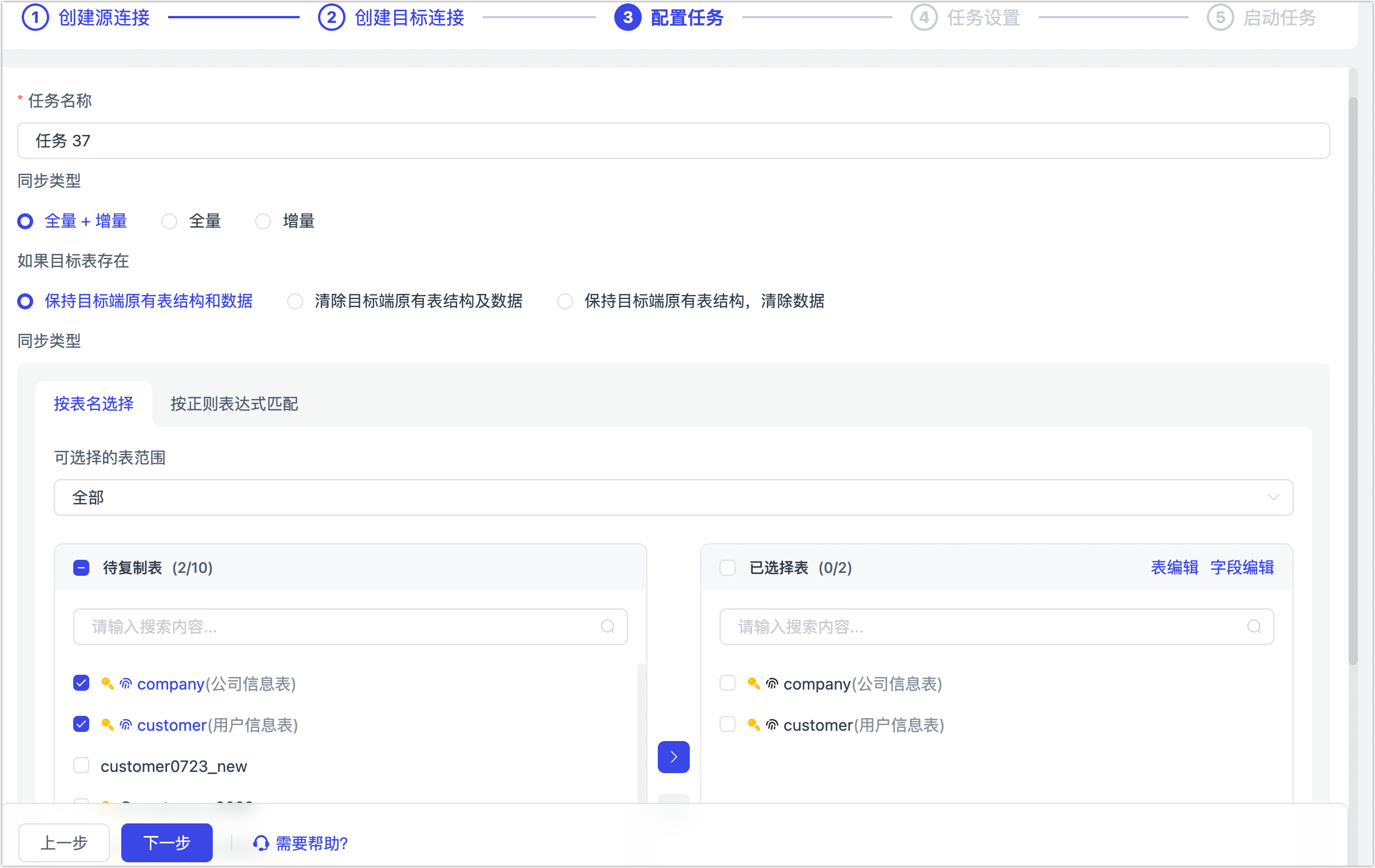This screenshot has height=868, width=1375.
Task: Click the 下一步 button
Action: [x=166, y=842]
